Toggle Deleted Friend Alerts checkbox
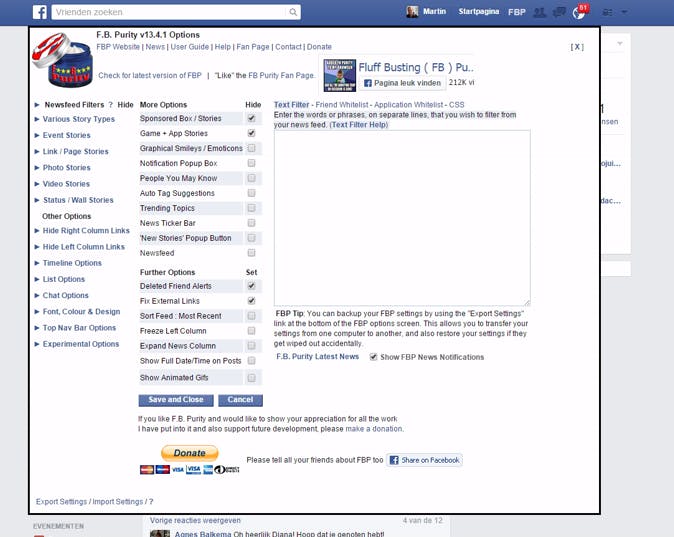 tap(251, 286)
